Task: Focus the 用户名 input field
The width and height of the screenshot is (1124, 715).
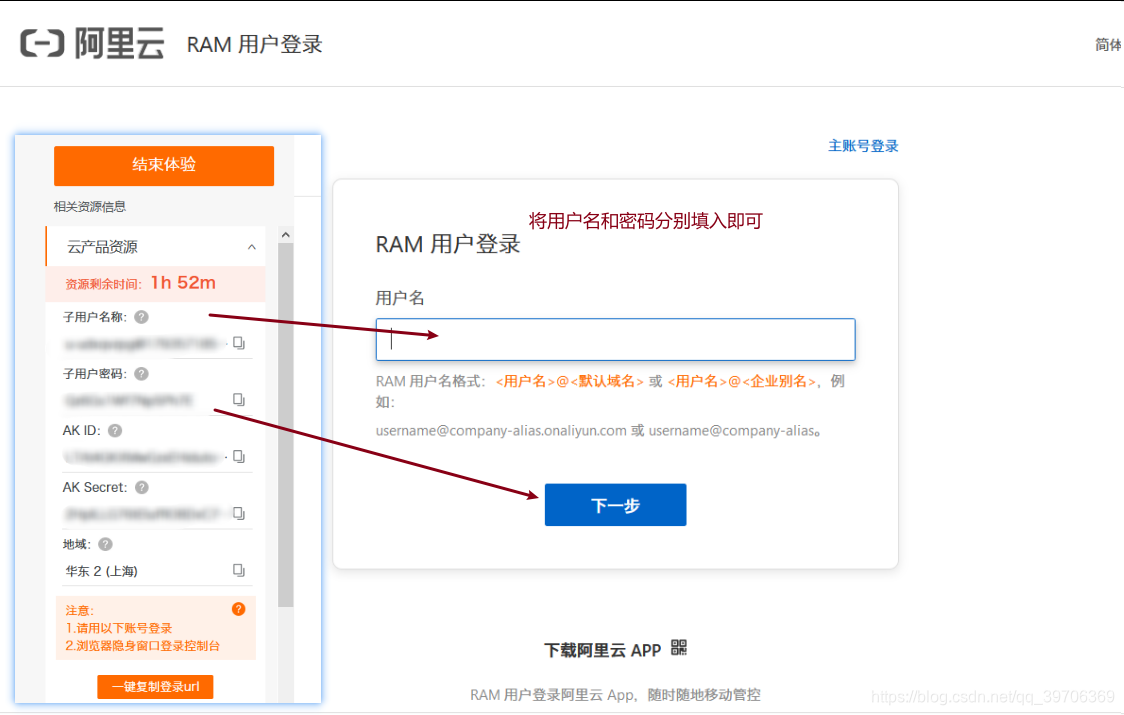Action: coord(615,339)
